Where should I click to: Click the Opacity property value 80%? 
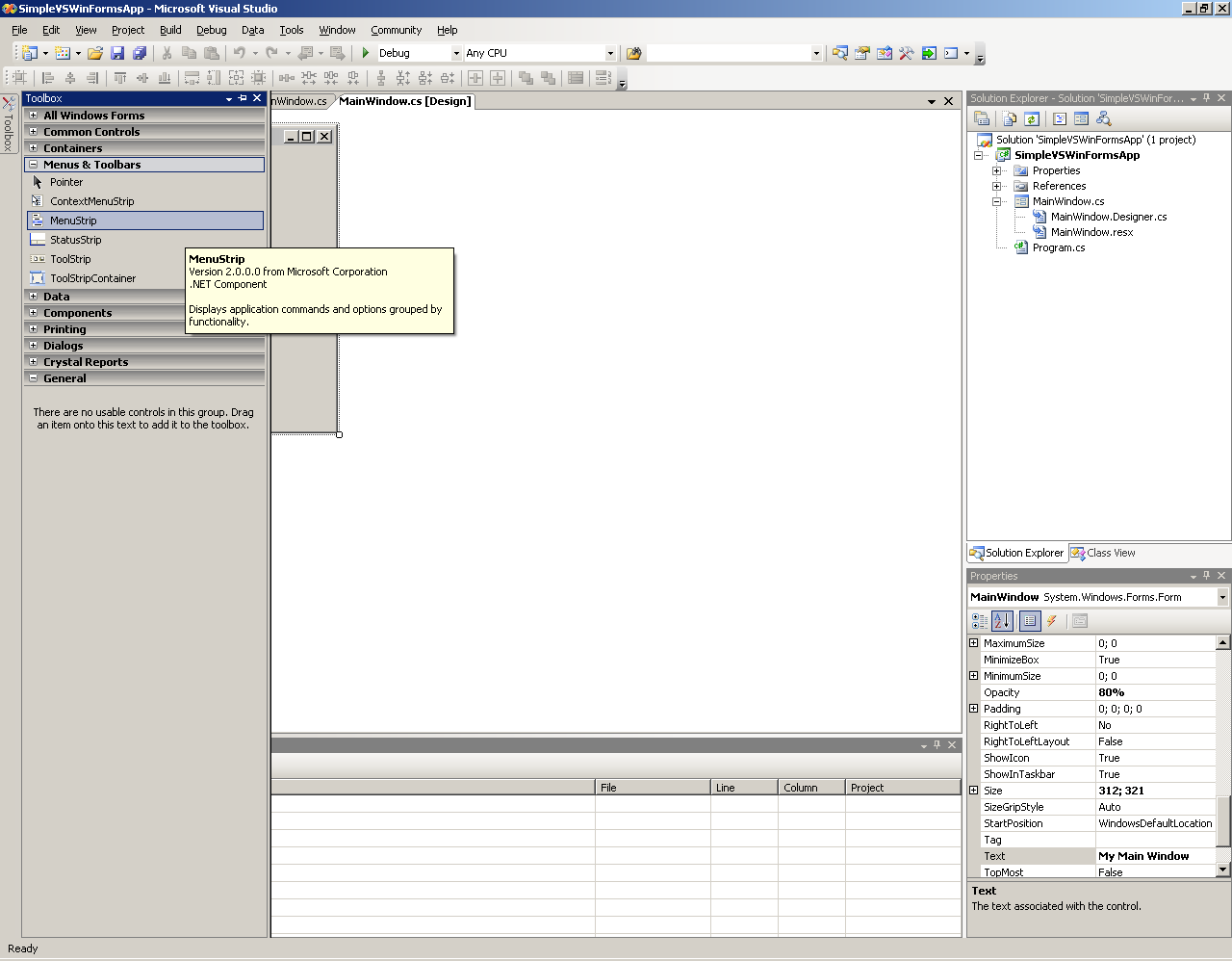point(1155,692)
